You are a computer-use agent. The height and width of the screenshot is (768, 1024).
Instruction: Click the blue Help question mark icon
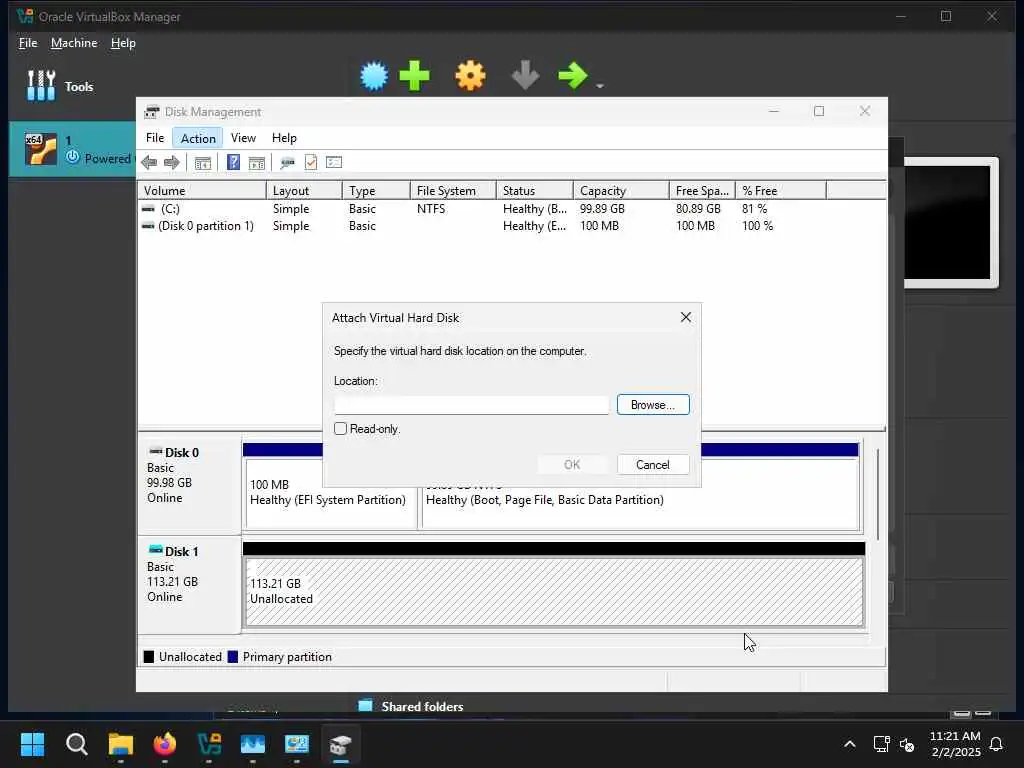click(233, 162)
